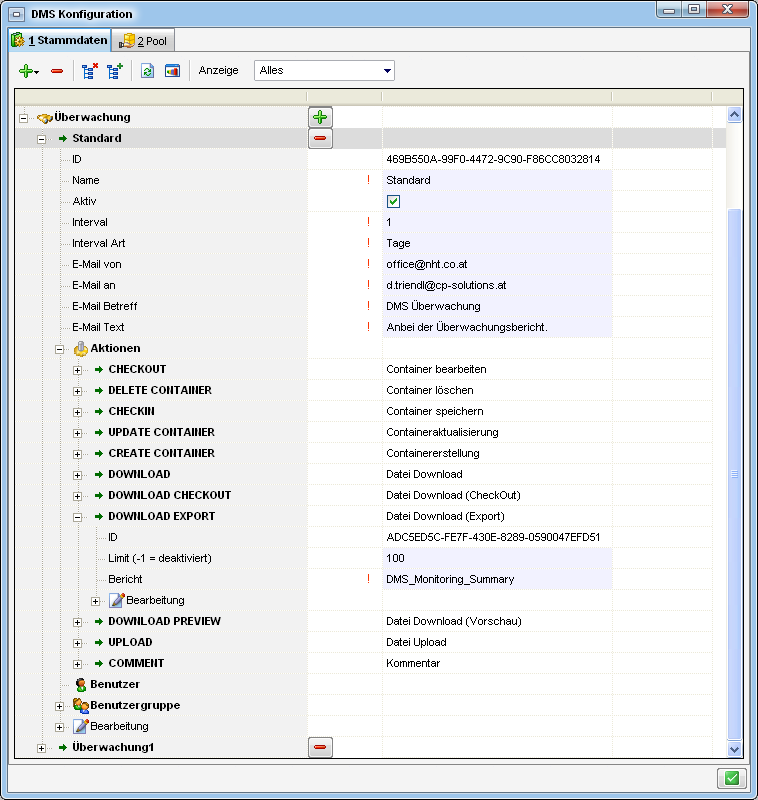Click the ID value ADC5ED5C-FE7F-430E-8289-0590047EFD51
The image size is (758, 800).
tap(493, 537)
